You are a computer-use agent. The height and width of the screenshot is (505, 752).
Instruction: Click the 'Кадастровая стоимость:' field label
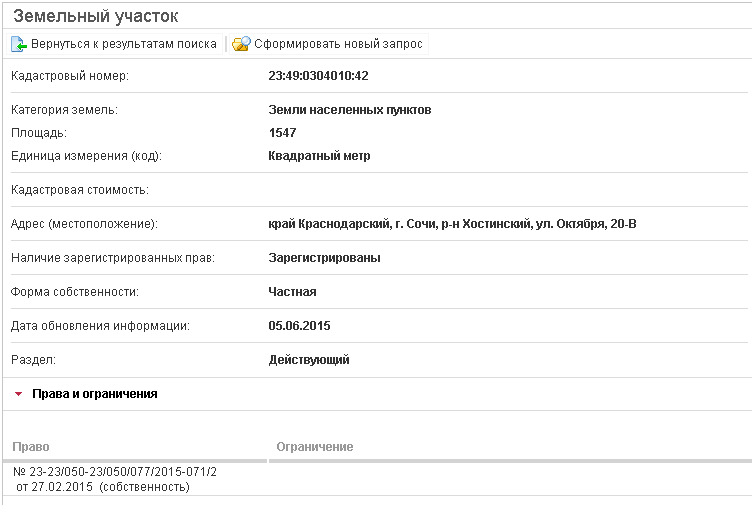coord(79,190)
